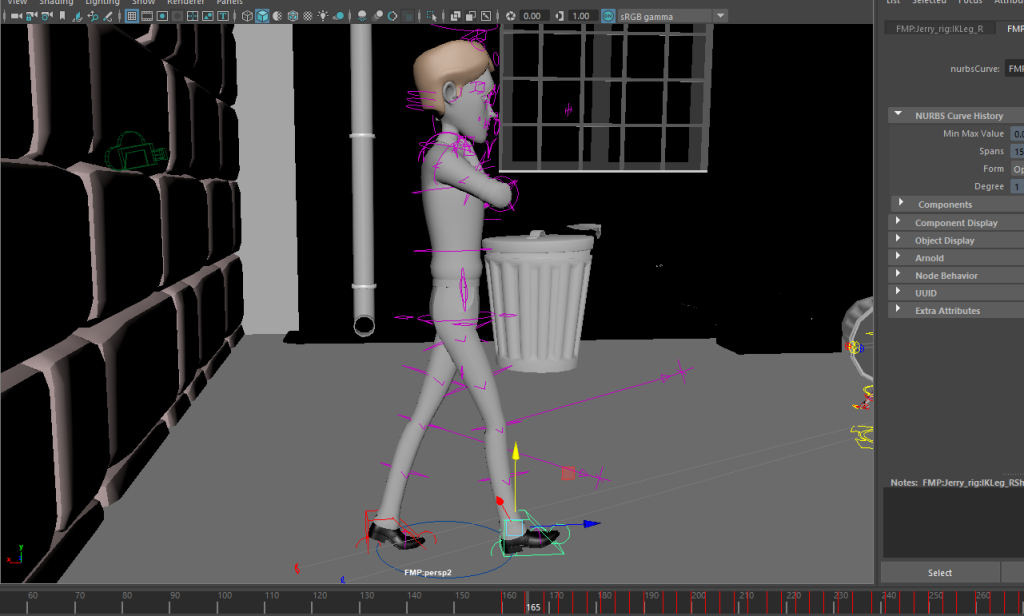Select the Grease Pencil tool icon
The width and height of the screenshot is (1024, 616).
click(x=108, y=16)
